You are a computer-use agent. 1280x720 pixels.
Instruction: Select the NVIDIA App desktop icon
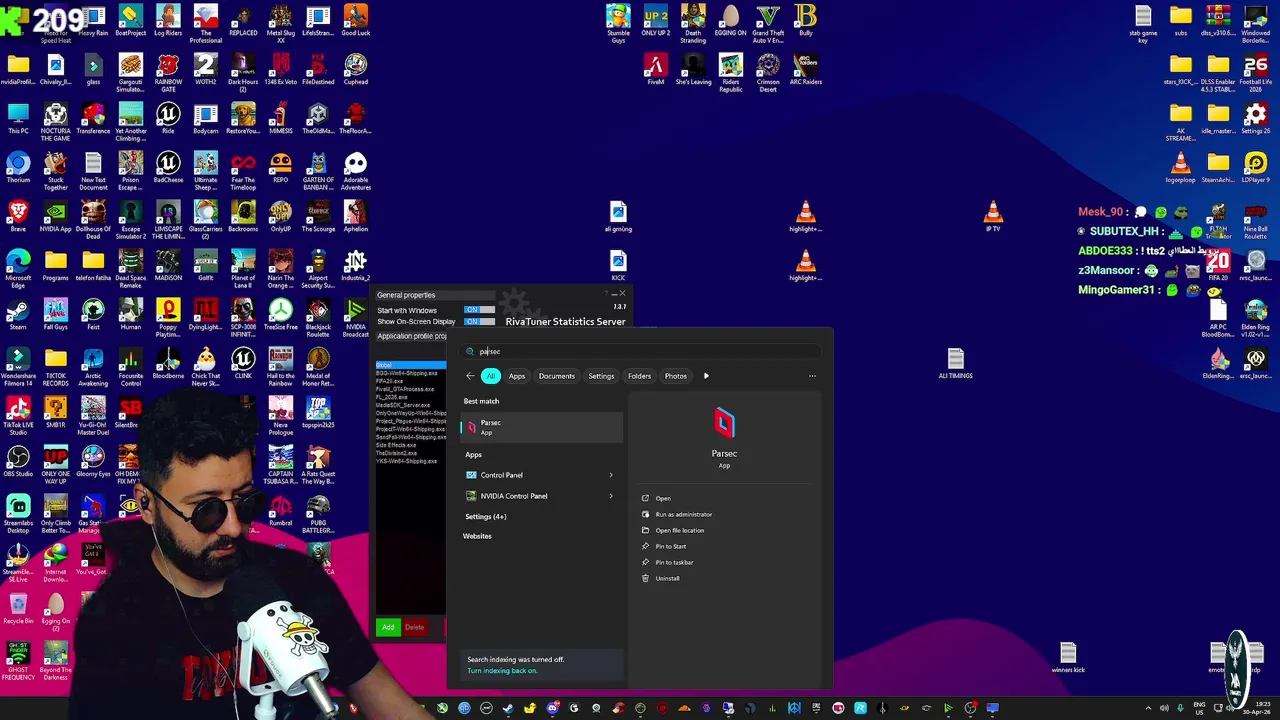pos(55,216)
